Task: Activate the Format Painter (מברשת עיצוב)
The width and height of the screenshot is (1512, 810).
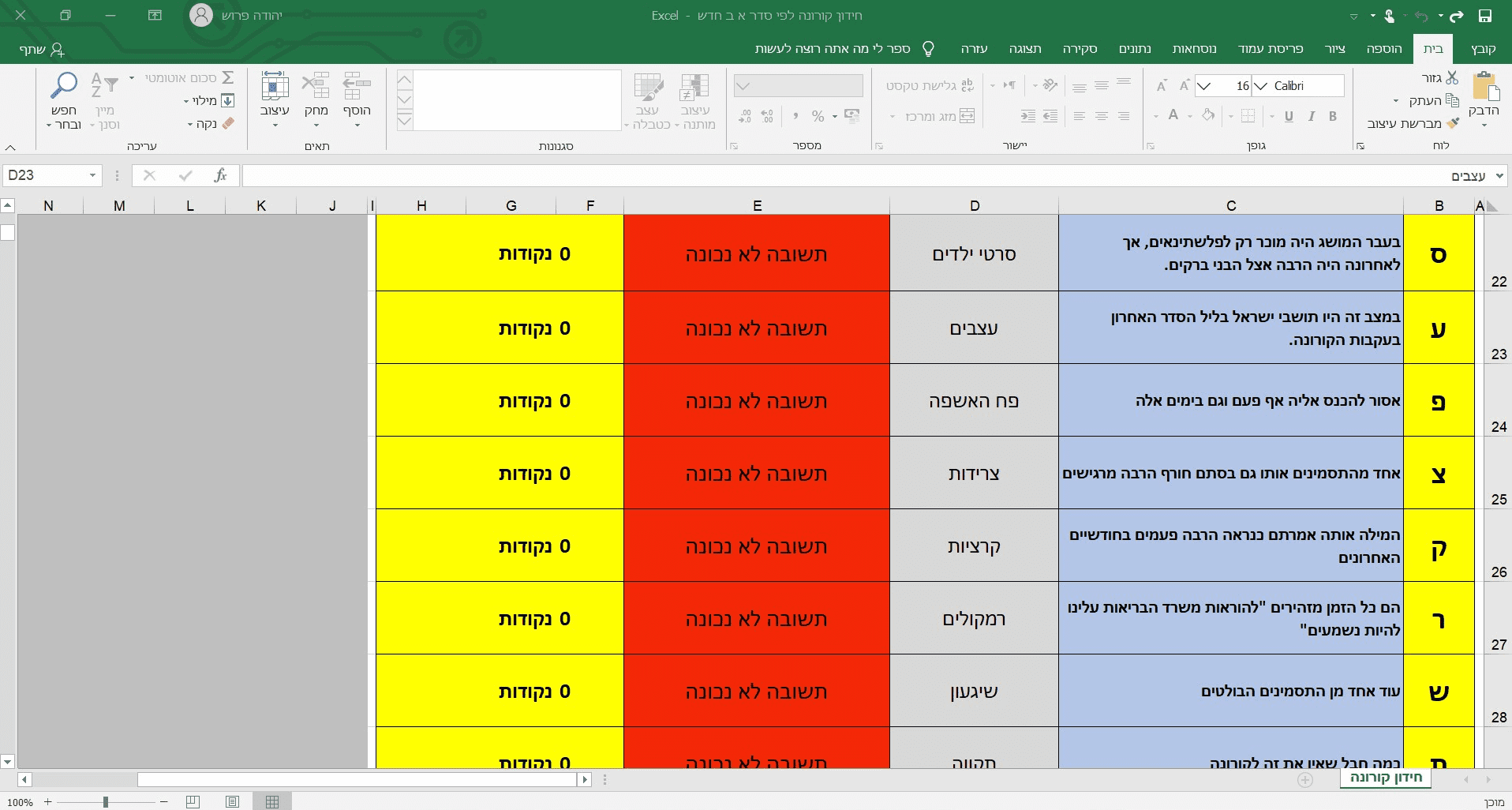Action: (x=1413, y=123)
